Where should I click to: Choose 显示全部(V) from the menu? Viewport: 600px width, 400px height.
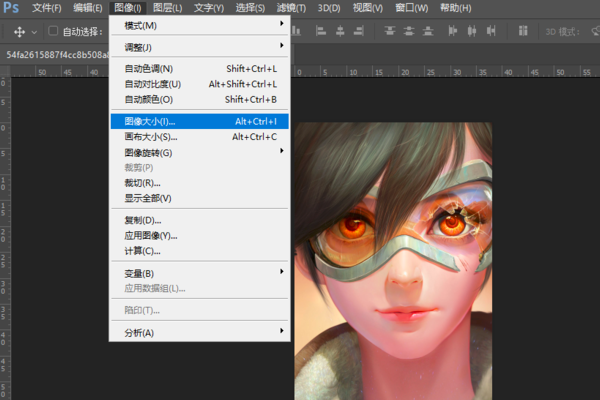tap(200, 198)
